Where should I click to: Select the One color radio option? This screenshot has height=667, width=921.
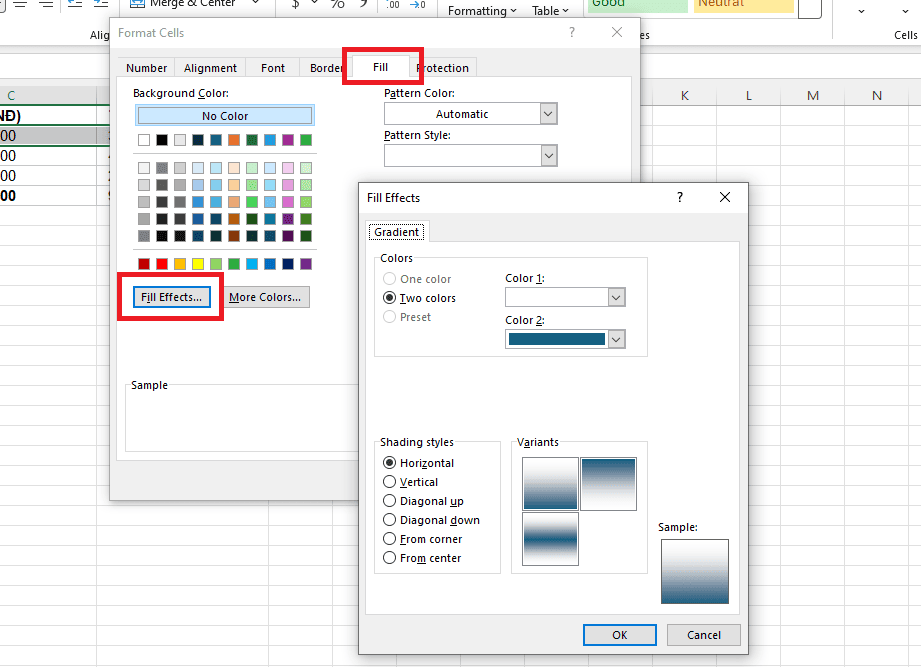point(417,279)
